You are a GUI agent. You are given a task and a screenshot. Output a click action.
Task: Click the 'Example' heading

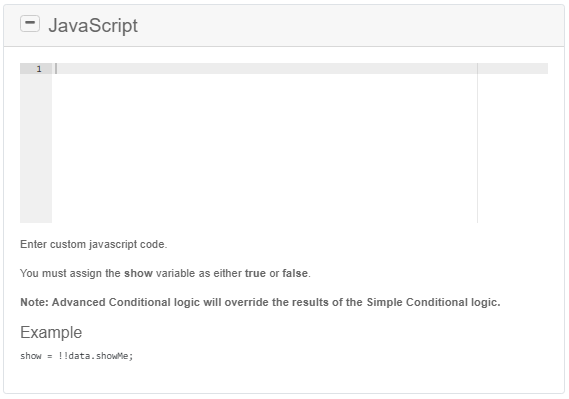(51, 332)
